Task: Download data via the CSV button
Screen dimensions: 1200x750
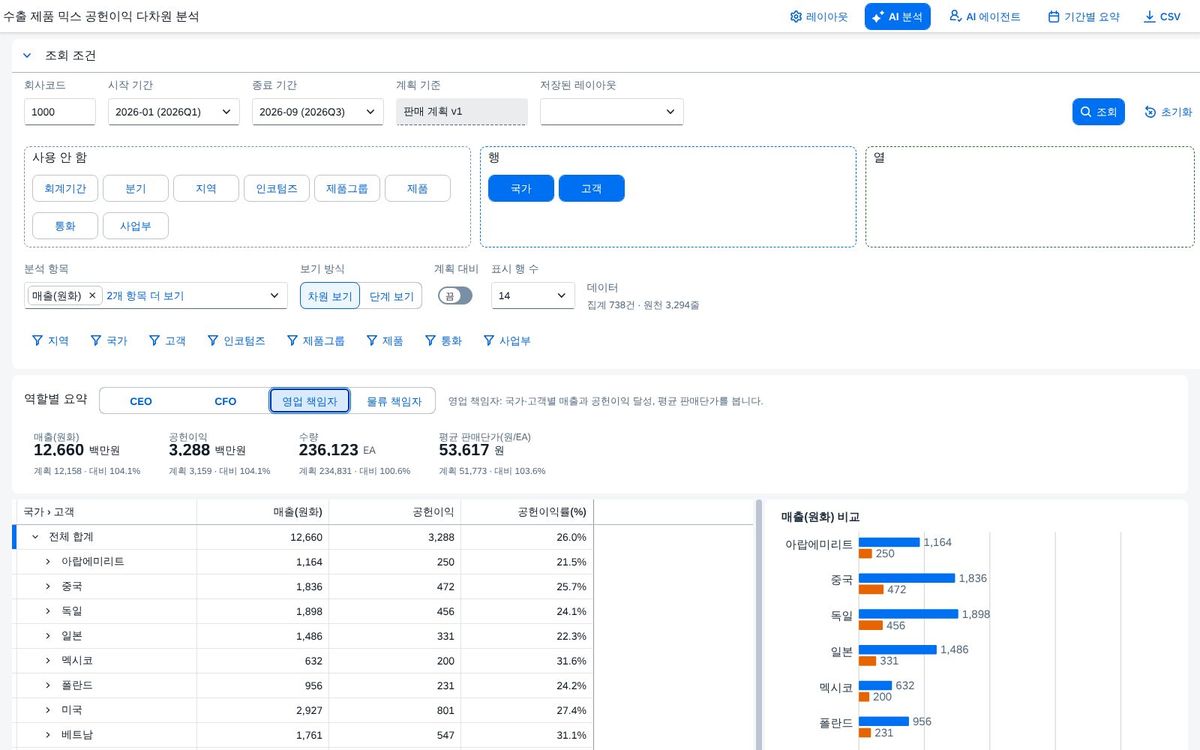Action: (x=1162, y=17)
